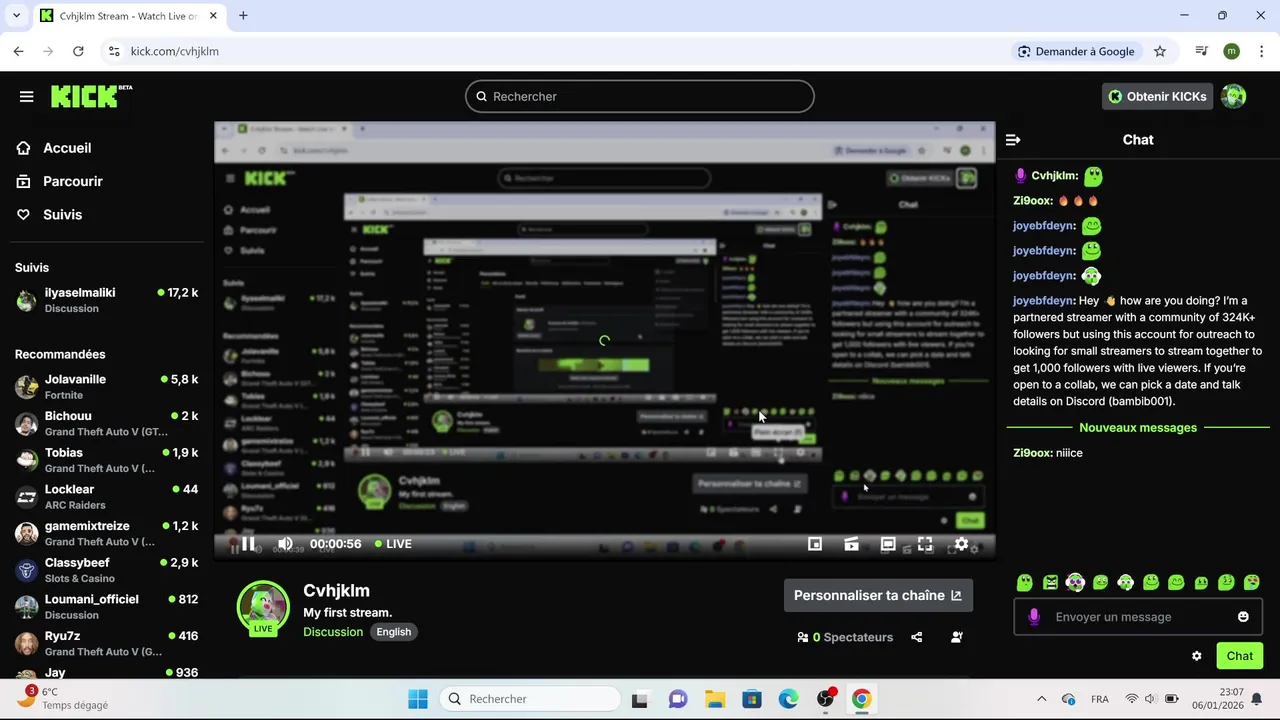Open the Windows Start menu

point(418,699)
